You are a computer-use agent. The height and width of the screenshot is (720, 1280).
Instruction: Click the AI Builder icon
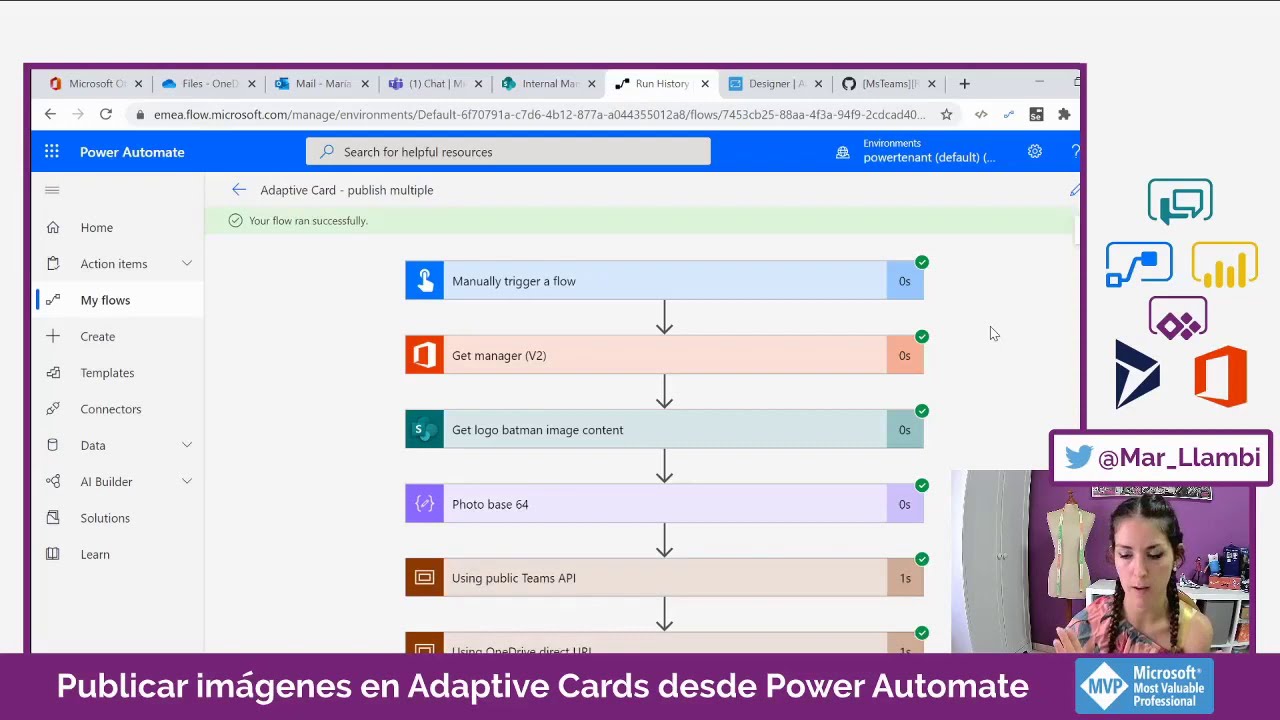coord(53,482)
